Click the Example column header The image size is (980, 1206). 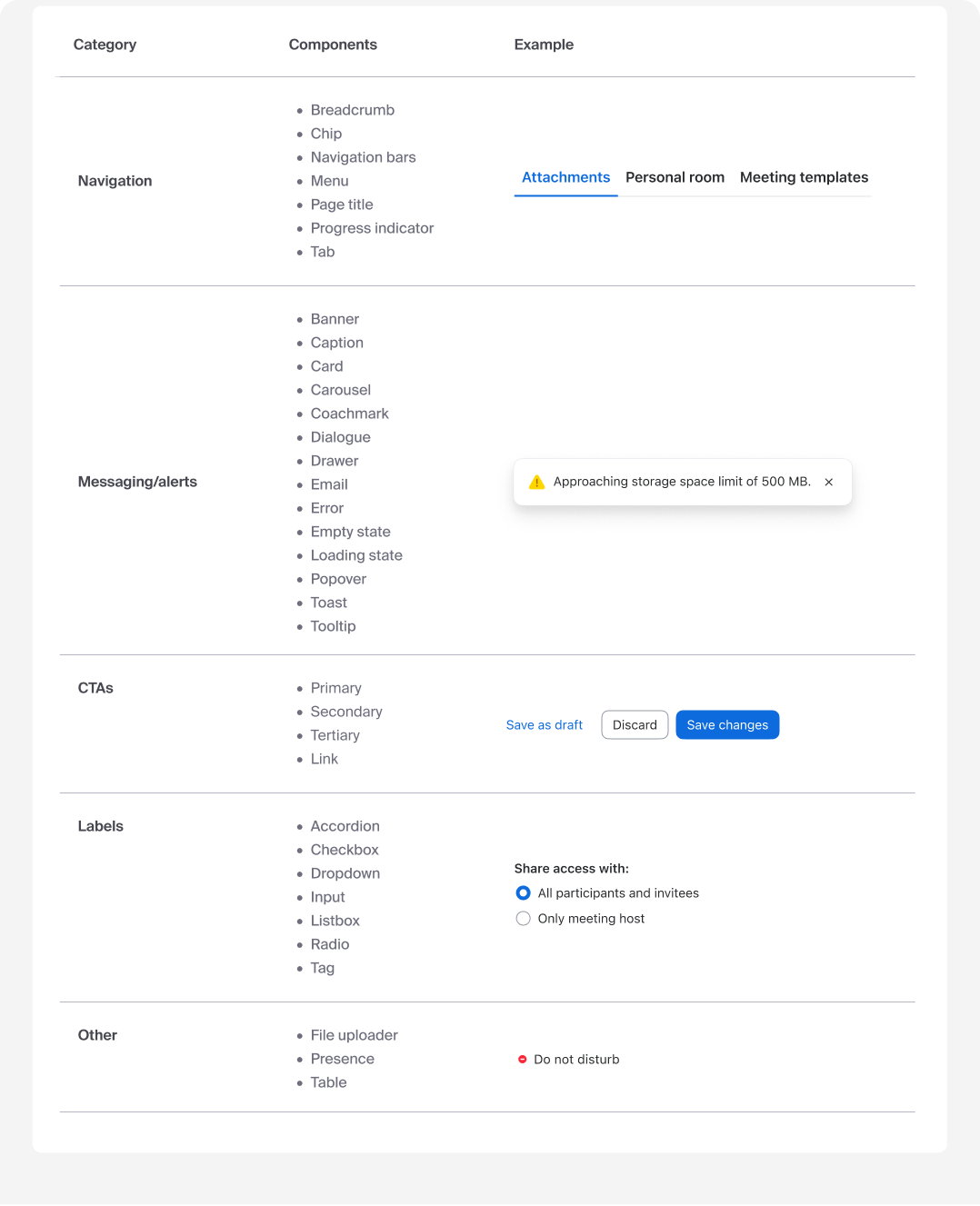544,45
